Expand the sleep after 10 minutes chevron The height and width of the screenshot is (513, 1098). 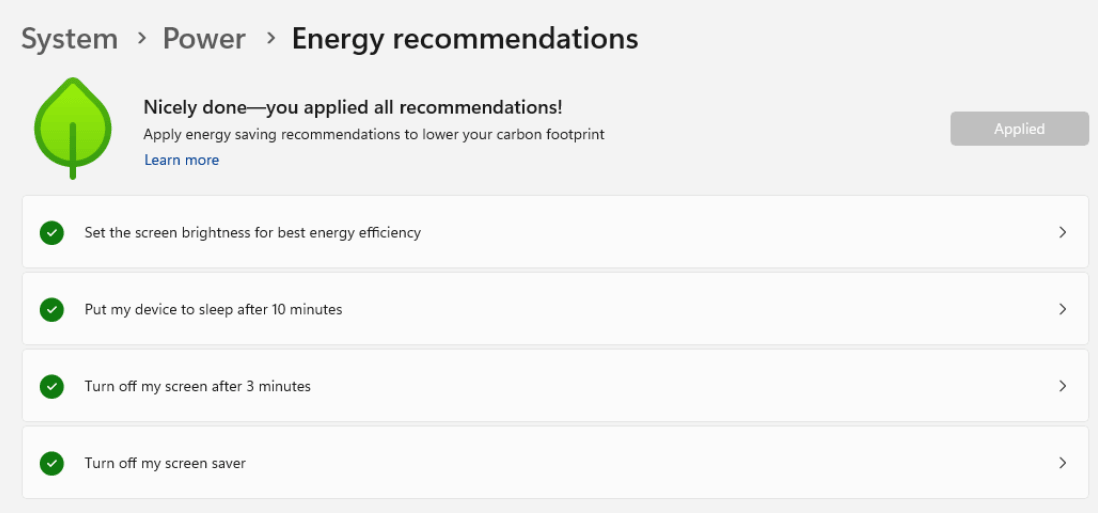(x=1062, y=309)
